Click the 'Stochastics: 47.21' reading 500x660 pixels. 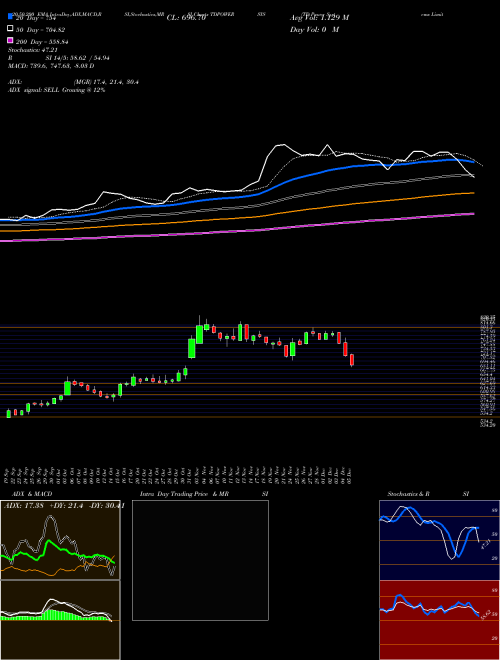click(33, 50)
